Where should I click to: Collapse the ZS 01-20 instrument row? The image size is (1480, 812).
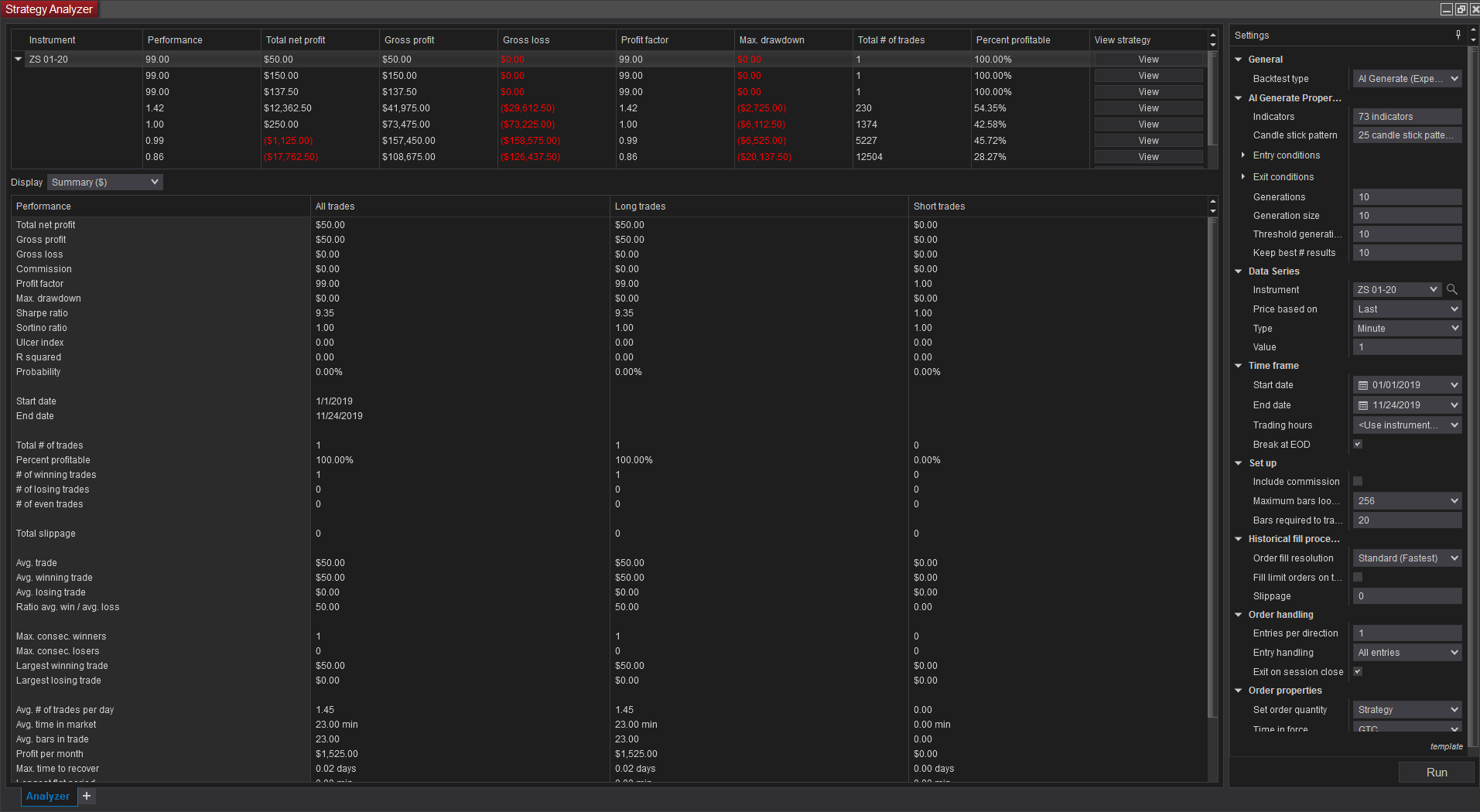click(19, 59)
